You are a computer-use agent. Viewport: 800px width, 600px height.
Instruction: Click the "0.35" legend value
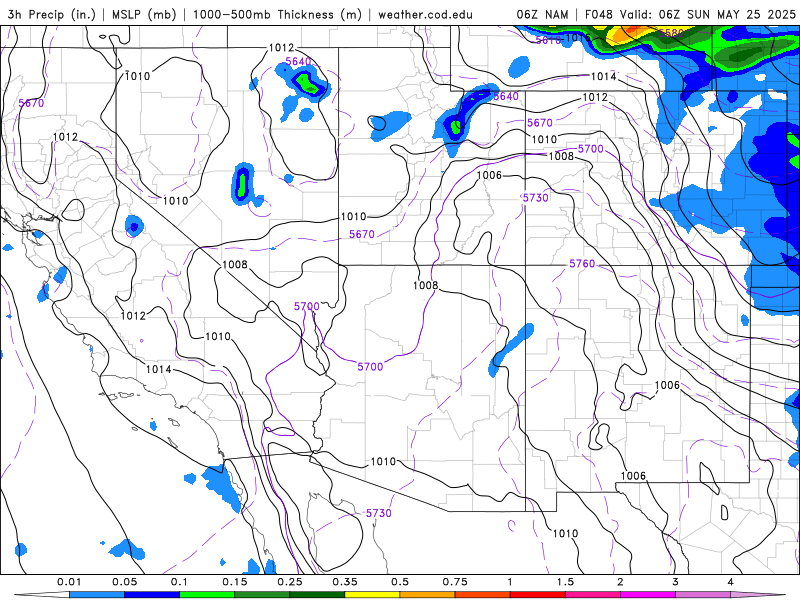coord(345,582)
